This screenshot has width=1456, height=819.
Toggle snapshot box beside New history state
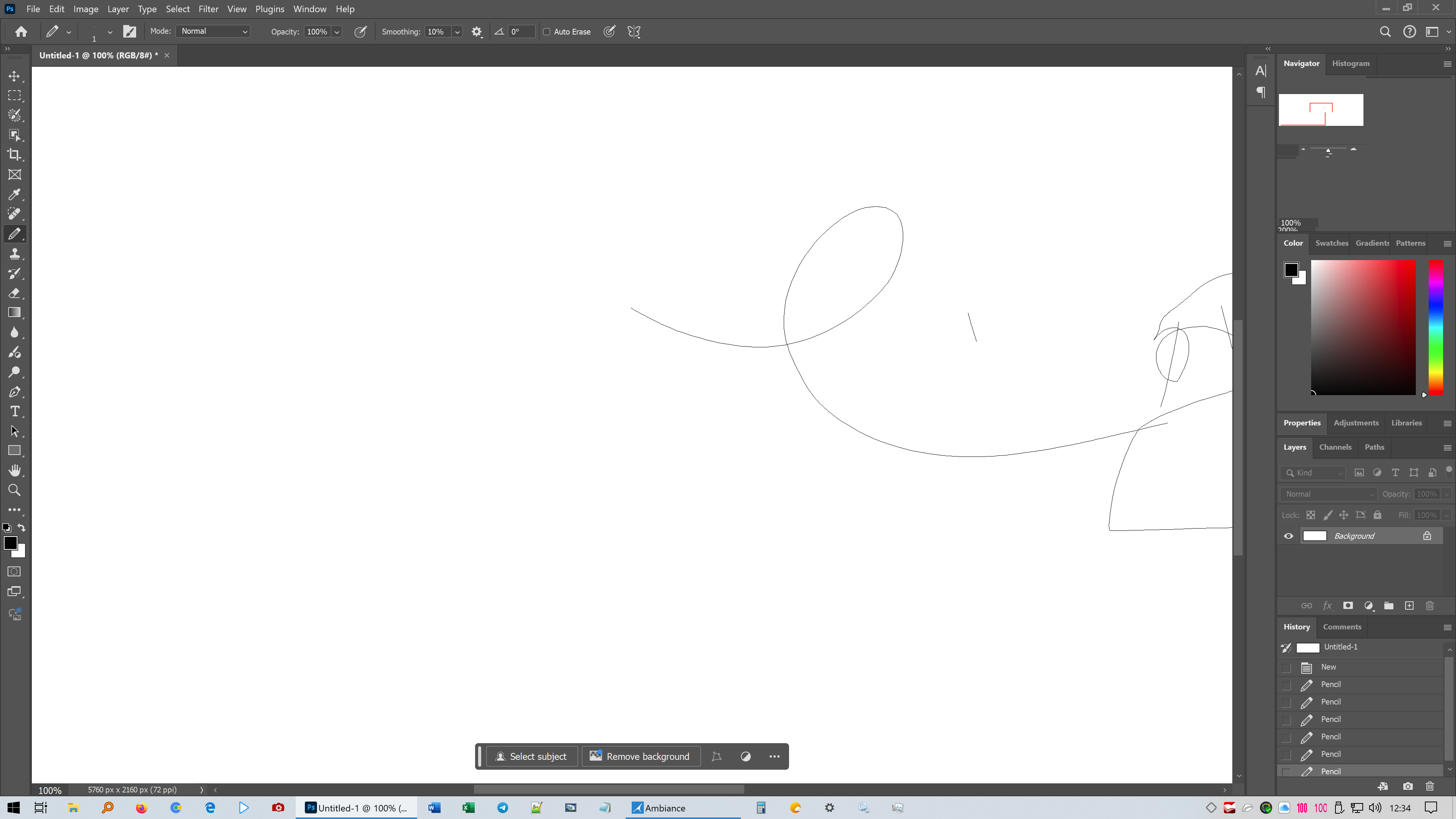[x=1287, y=667]
